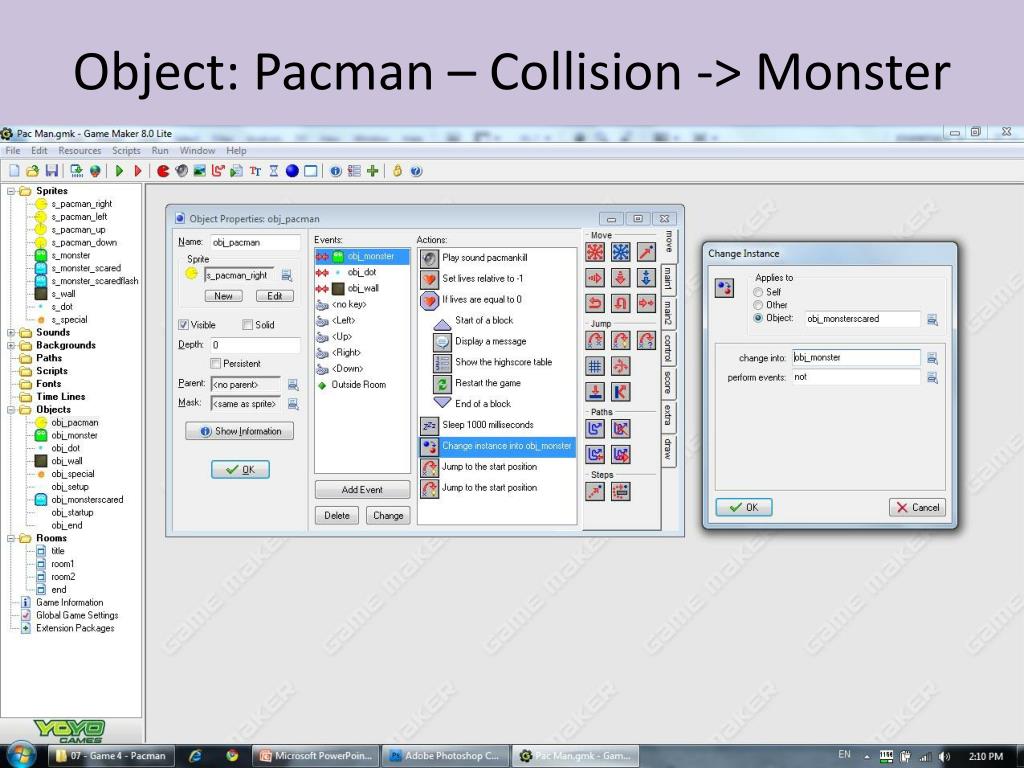Select the Set Gravity action icon

pos(646,278)
